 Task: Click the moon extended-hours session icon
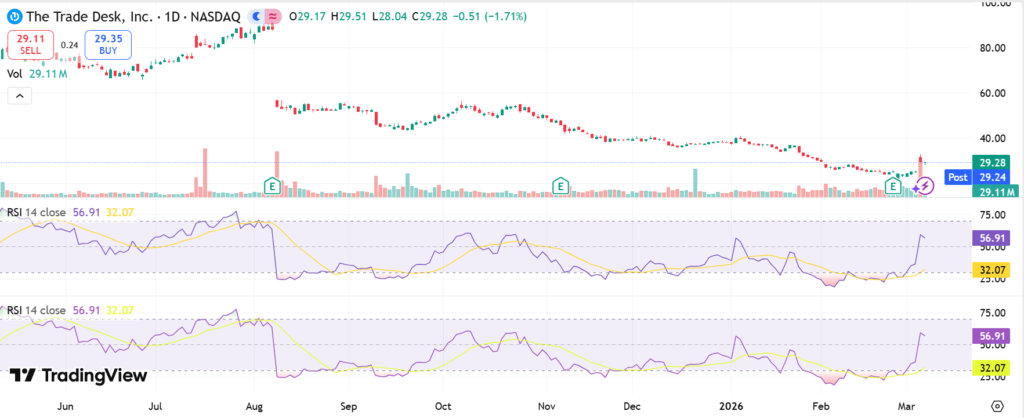tap(257, 17)
